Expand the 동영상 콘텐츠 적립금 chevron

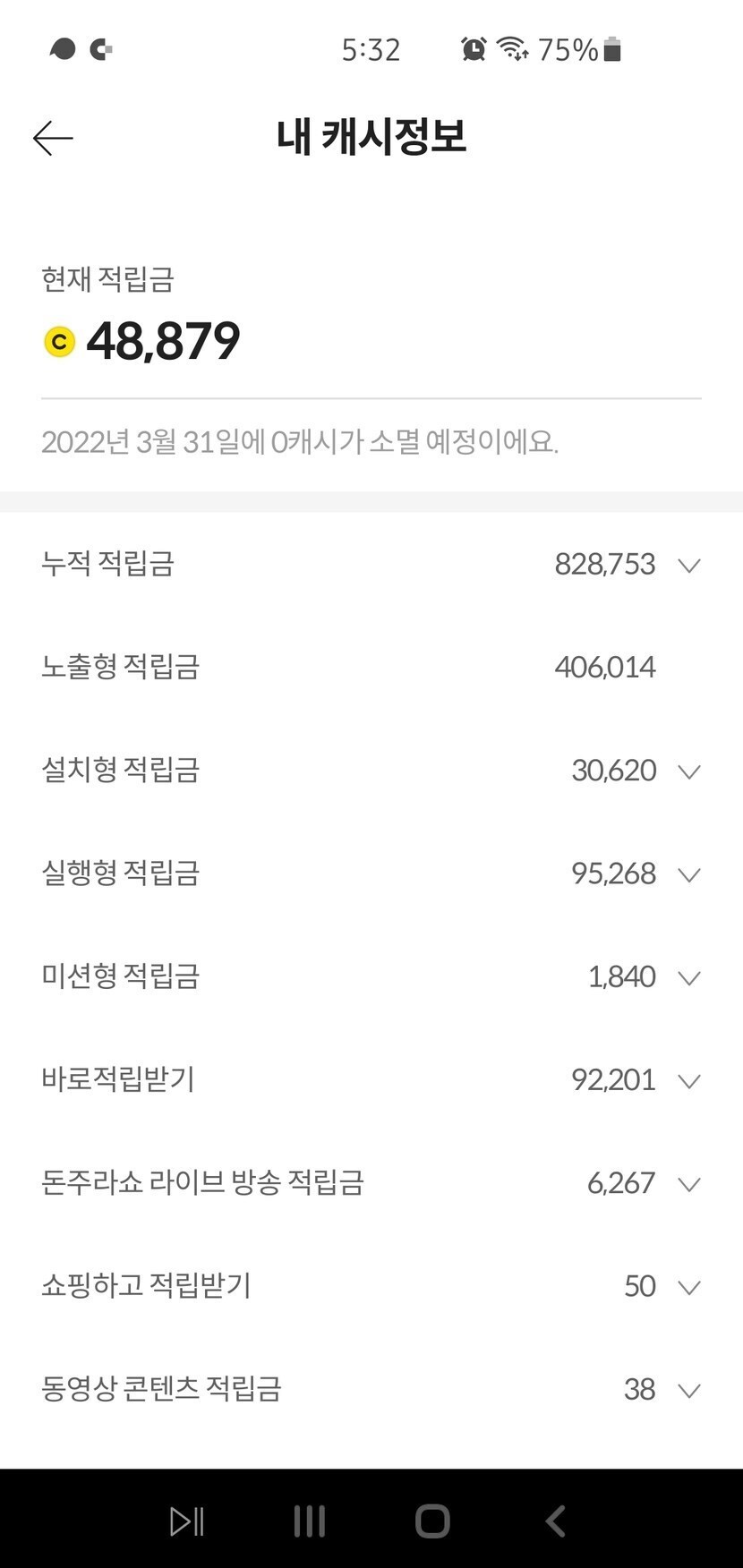(x=688, y=1390)
